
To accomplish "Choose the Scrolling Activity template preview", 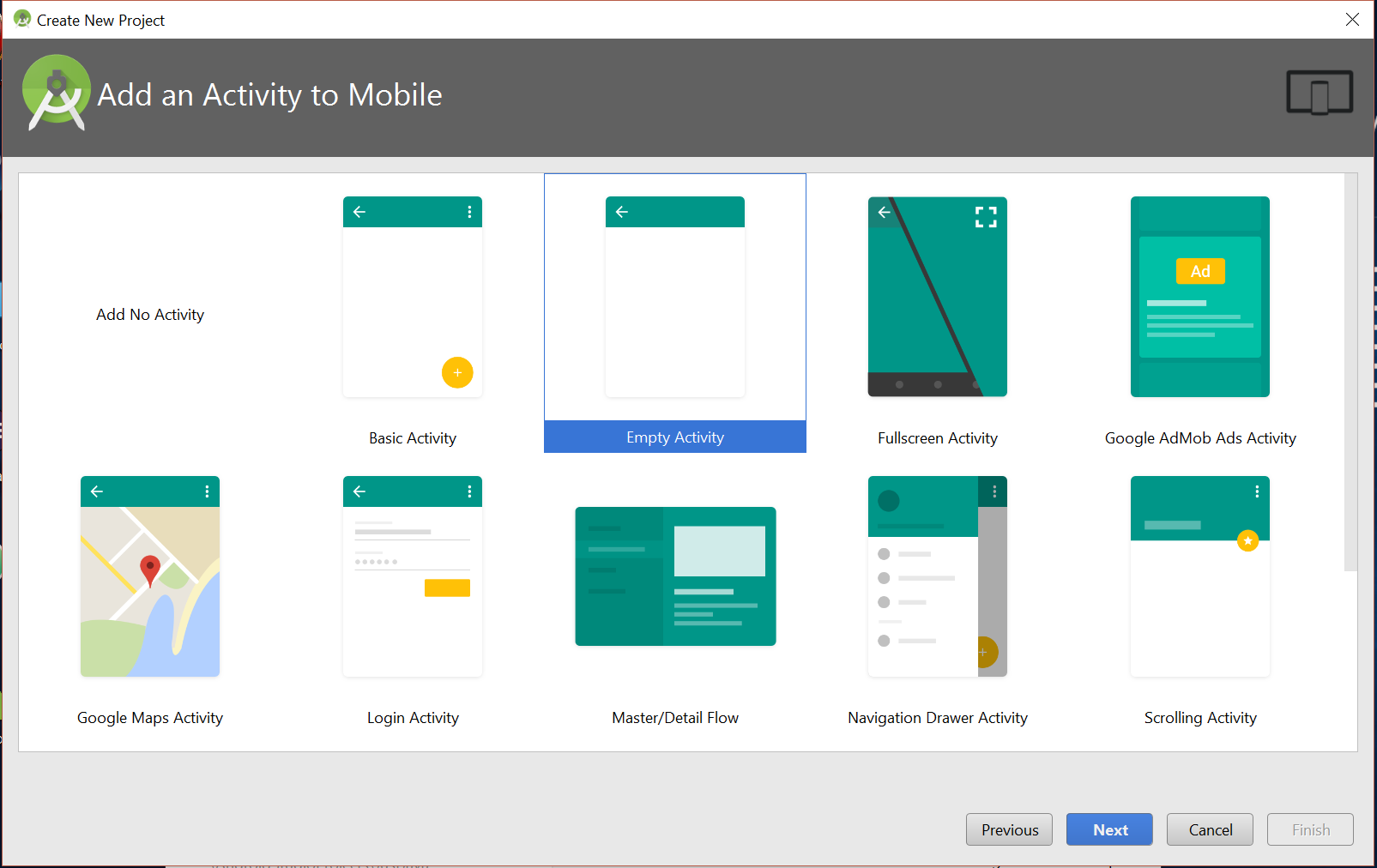I will [1200, 576].
